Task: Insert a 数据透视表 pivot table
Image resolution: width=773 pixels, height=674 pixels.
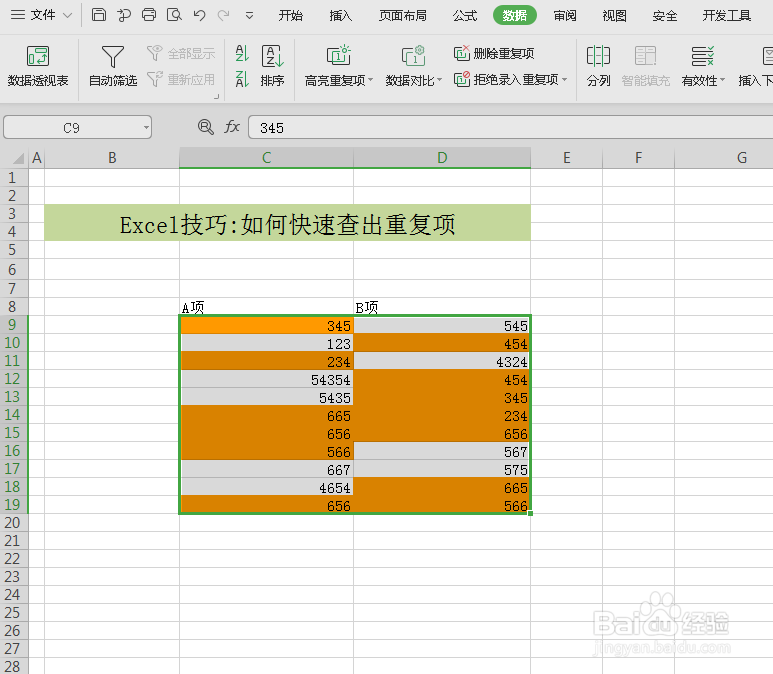Action: click(38, 66)
